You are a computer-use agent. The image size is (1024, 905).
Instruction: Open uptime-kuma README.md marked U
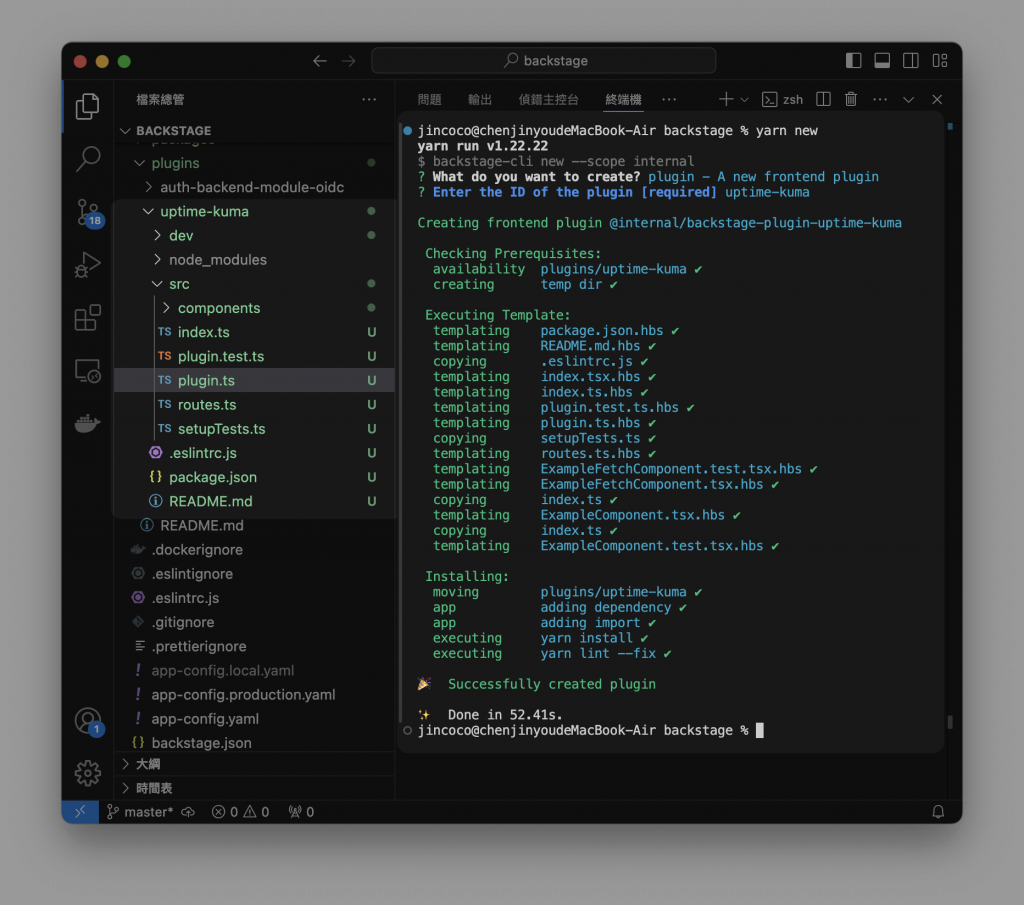tap(255, 501)
